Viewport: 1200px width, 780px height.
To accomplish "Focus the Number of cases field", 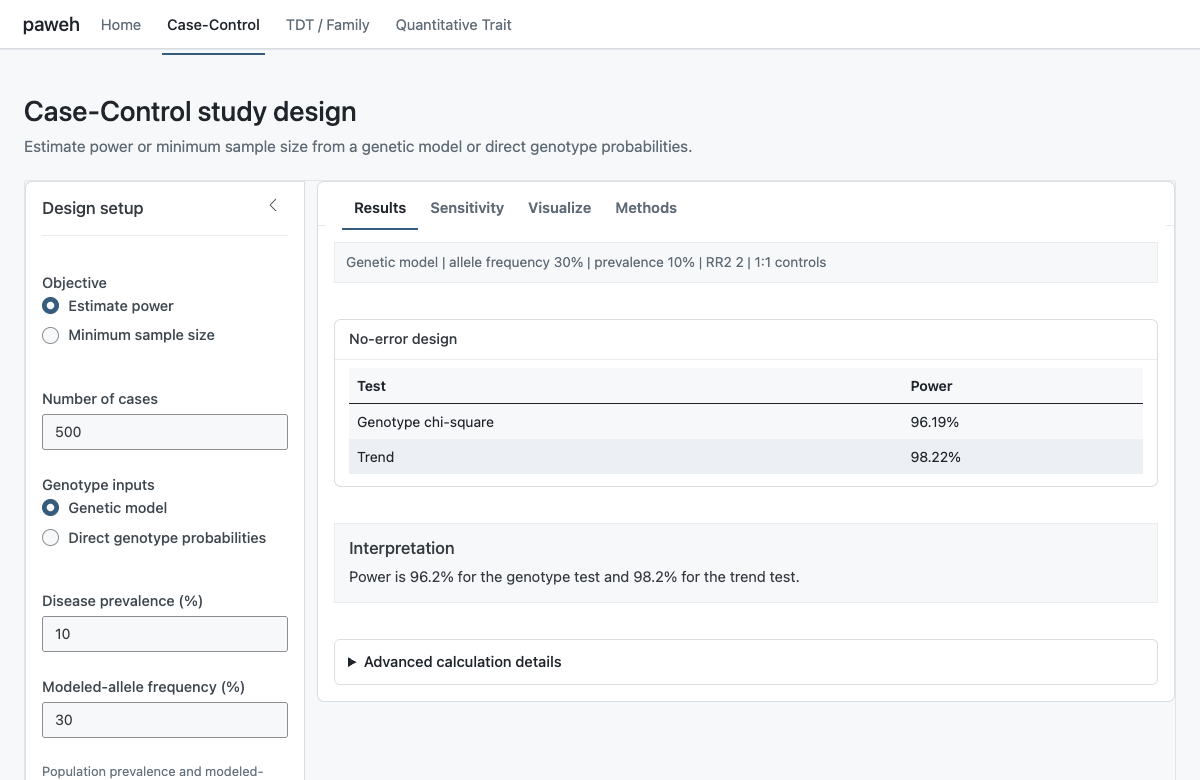I will coord(165,432).
